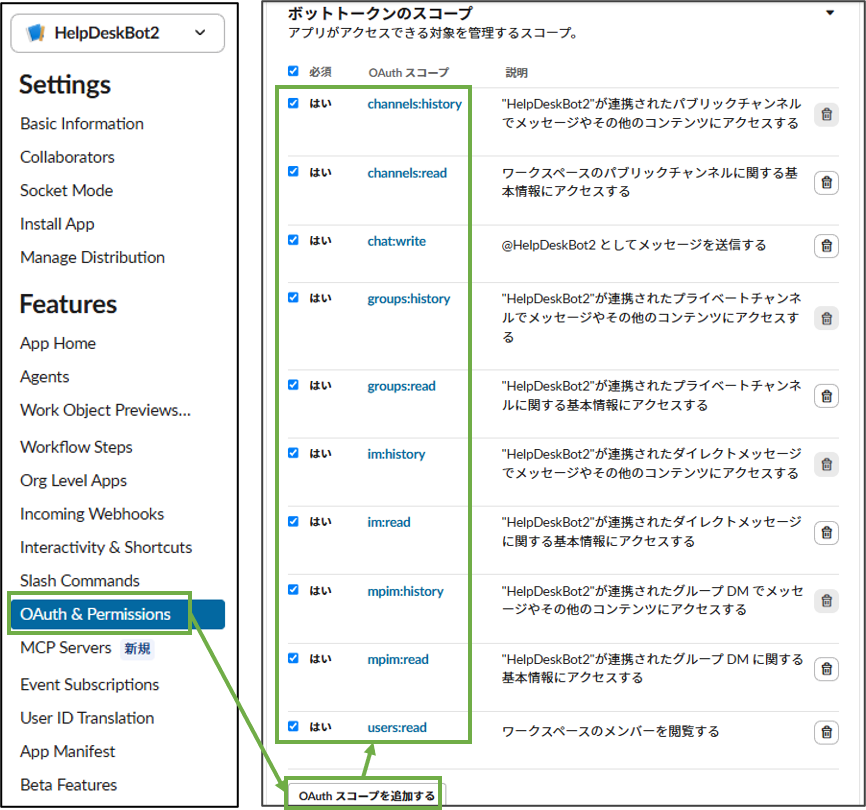Click trash icon for groups:read scope
866x810 pixels.
coord(826,396)
